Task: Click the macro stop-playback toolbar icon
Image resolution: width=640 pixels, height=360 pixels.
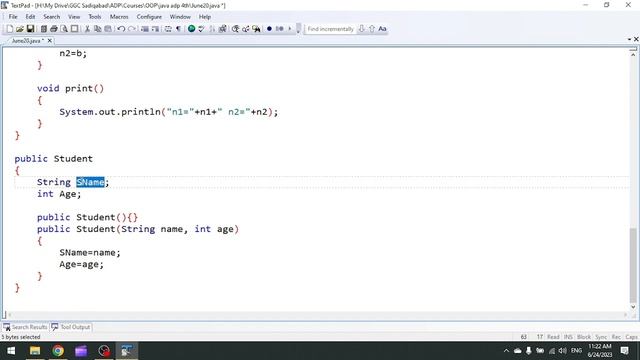Action: point(280,29)
